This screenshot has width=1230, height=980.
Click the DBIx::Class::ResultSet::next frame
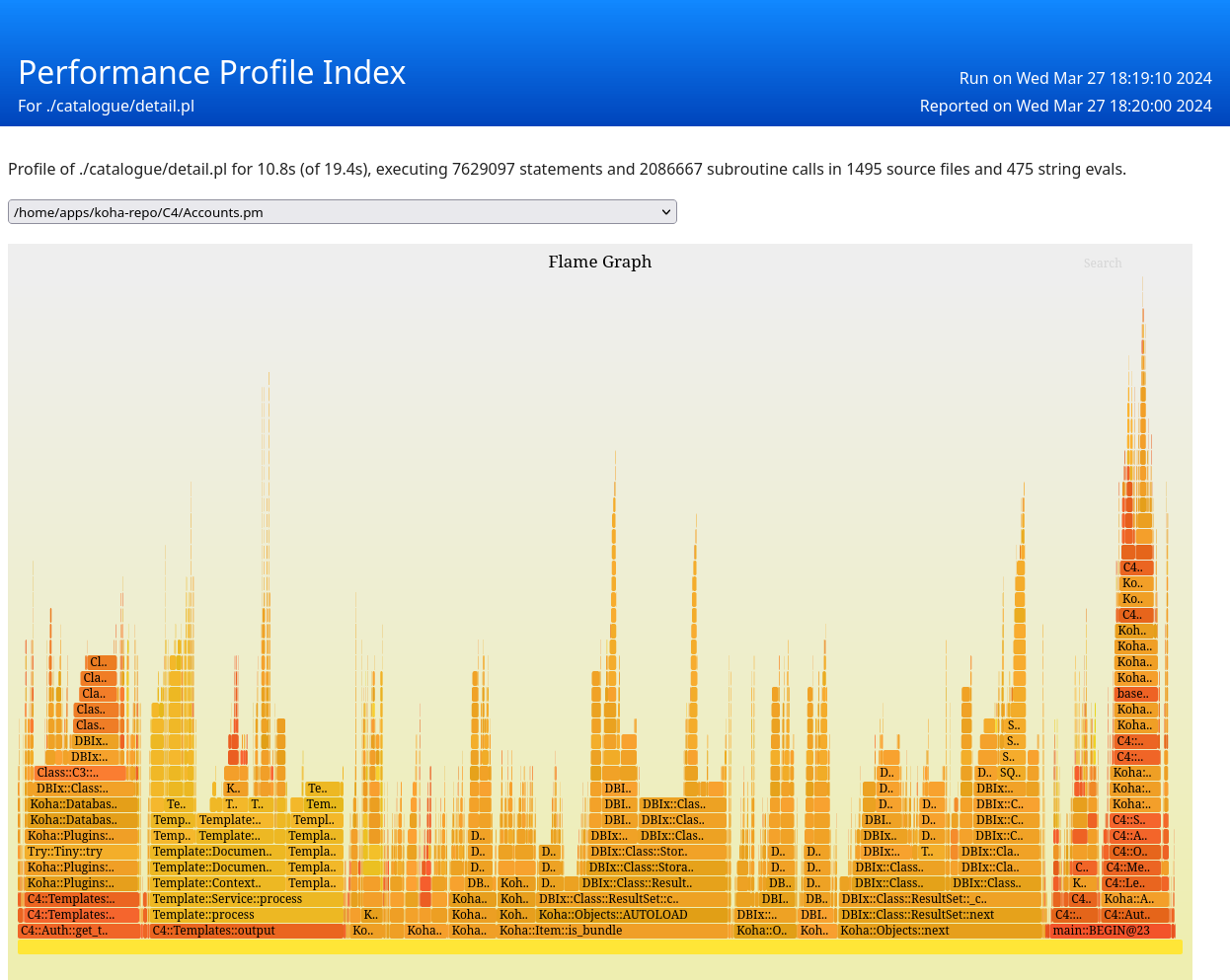[938, 915]
